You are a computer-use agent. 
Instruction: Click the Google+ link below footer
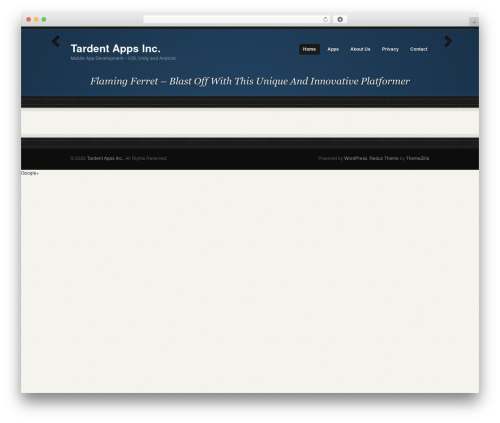pyautogui.click(x=30, y=173)
